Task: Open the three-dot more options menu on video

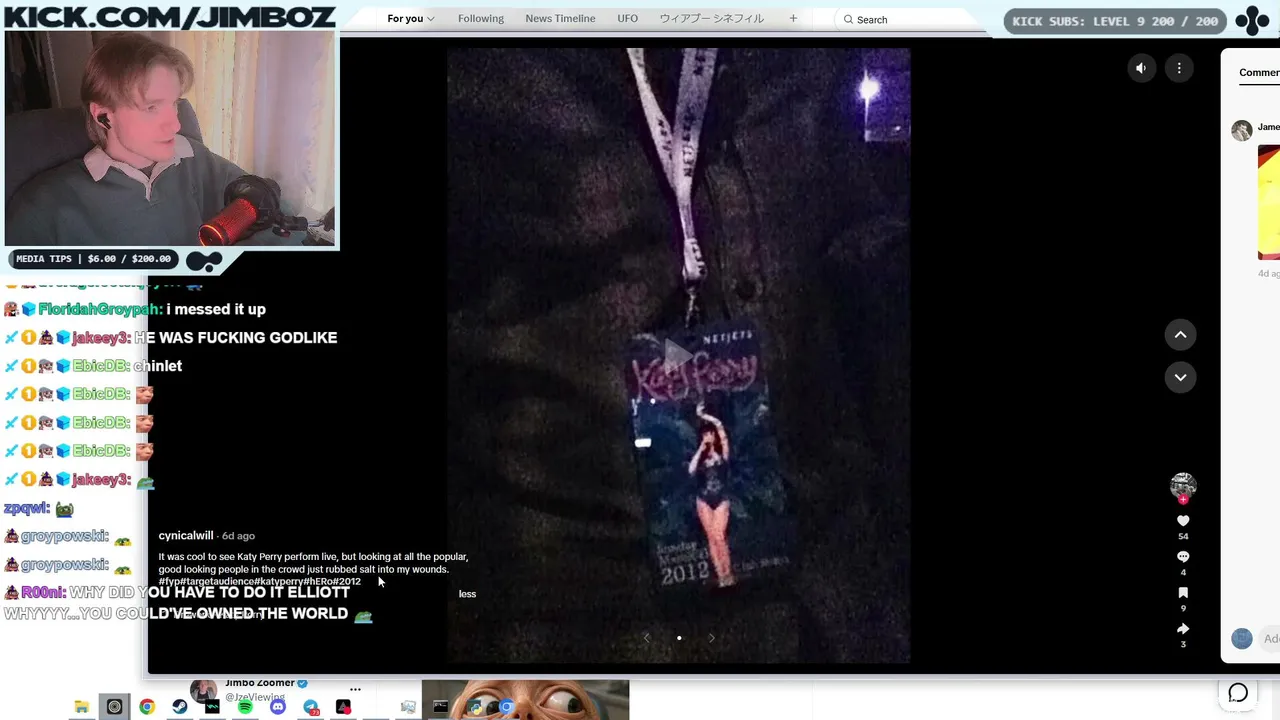Action: pos(1179,68)
